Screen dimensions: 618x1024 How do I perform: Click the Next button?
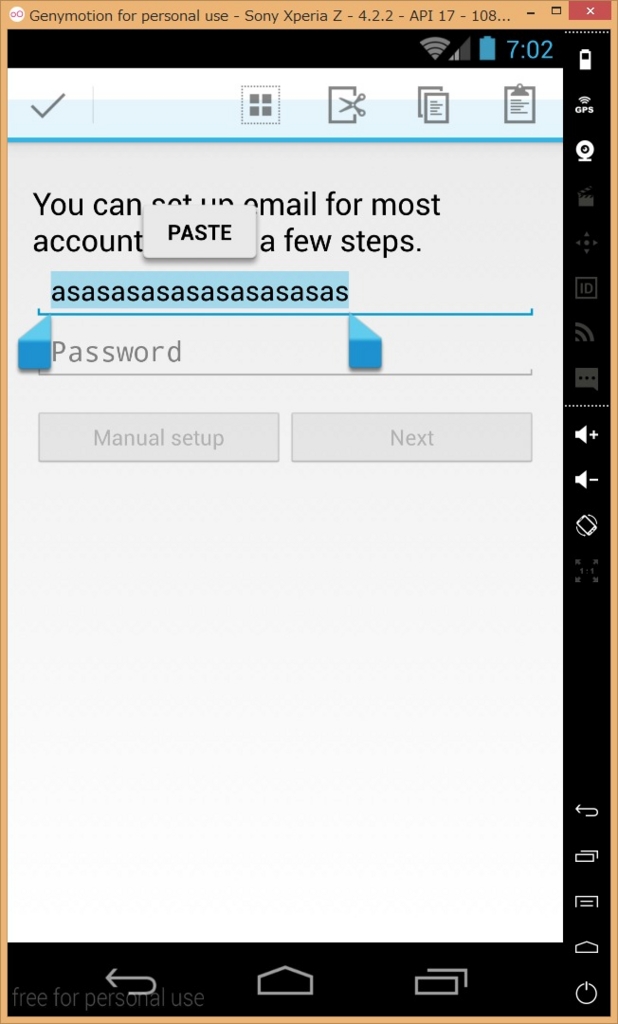click(x=412, y=438)
